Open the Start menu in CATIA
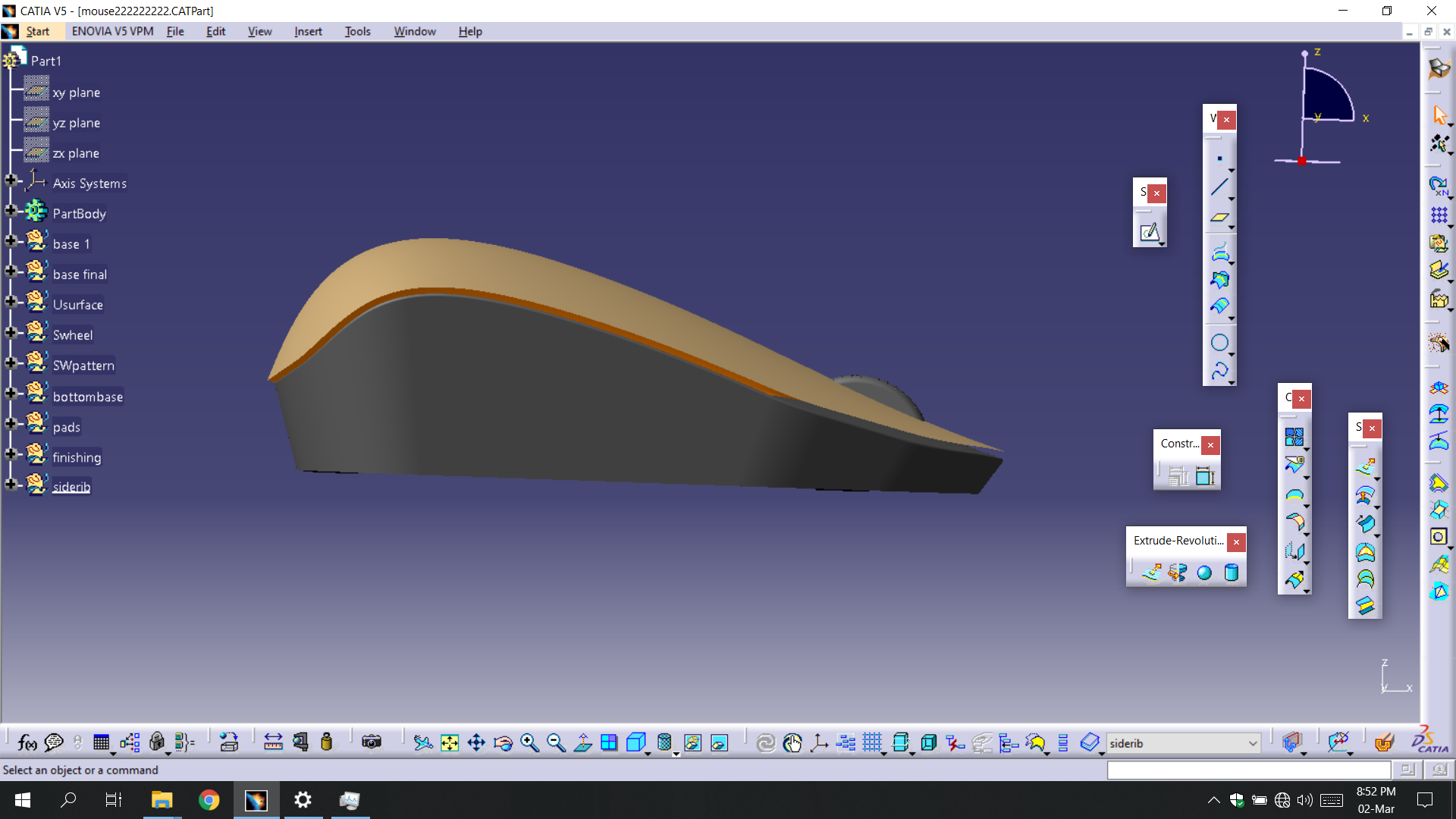This screenshot has height=819, width=1456. 37,31
